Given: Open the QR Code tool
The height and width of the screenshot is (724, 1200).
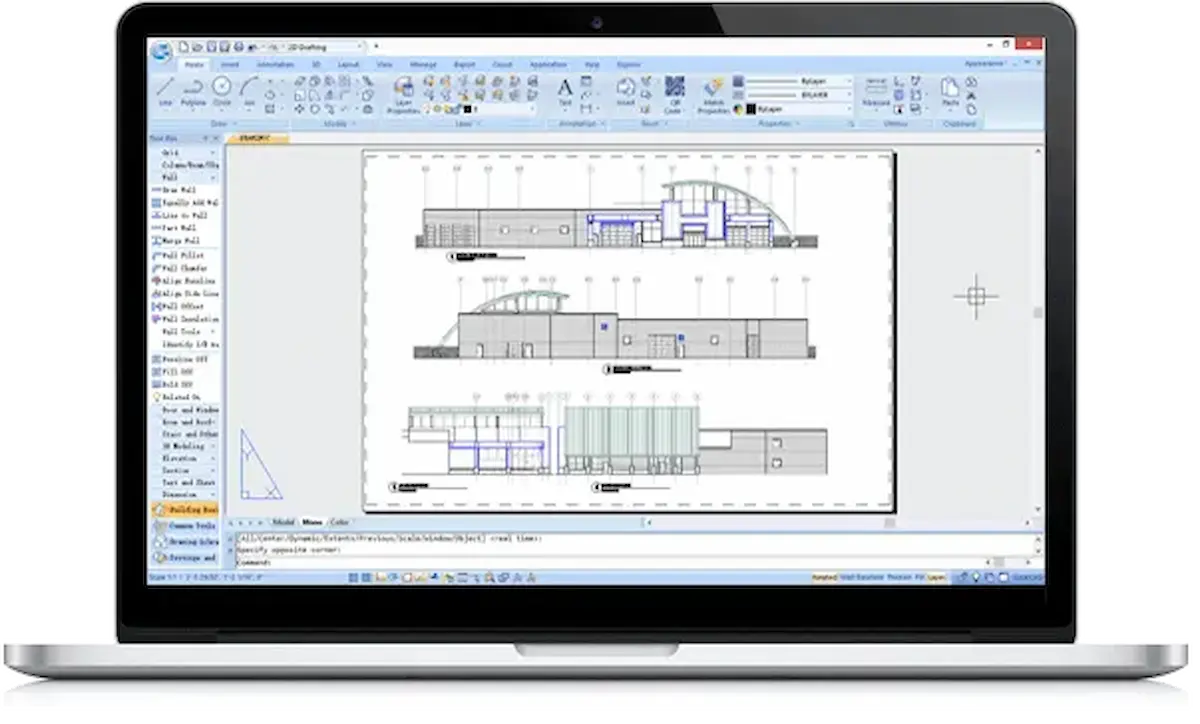Looking at the screenshot, I should tap(674, 88).
